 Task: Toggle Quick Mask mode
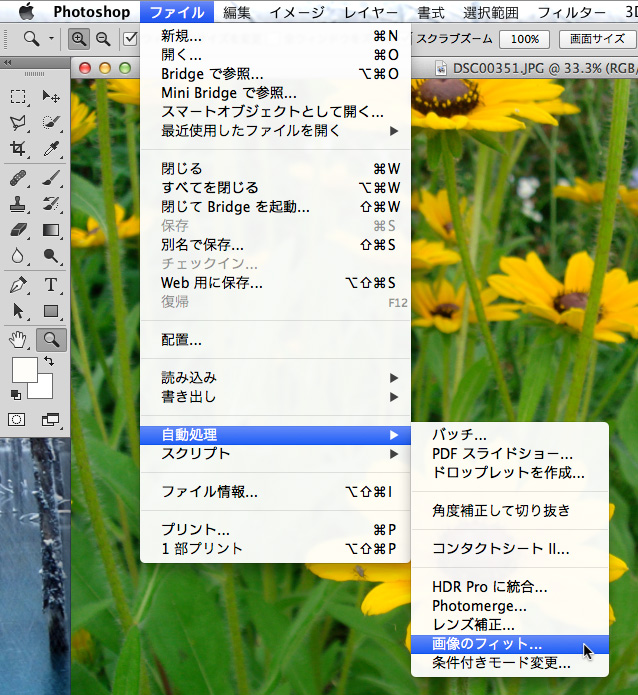pos(17,419)
